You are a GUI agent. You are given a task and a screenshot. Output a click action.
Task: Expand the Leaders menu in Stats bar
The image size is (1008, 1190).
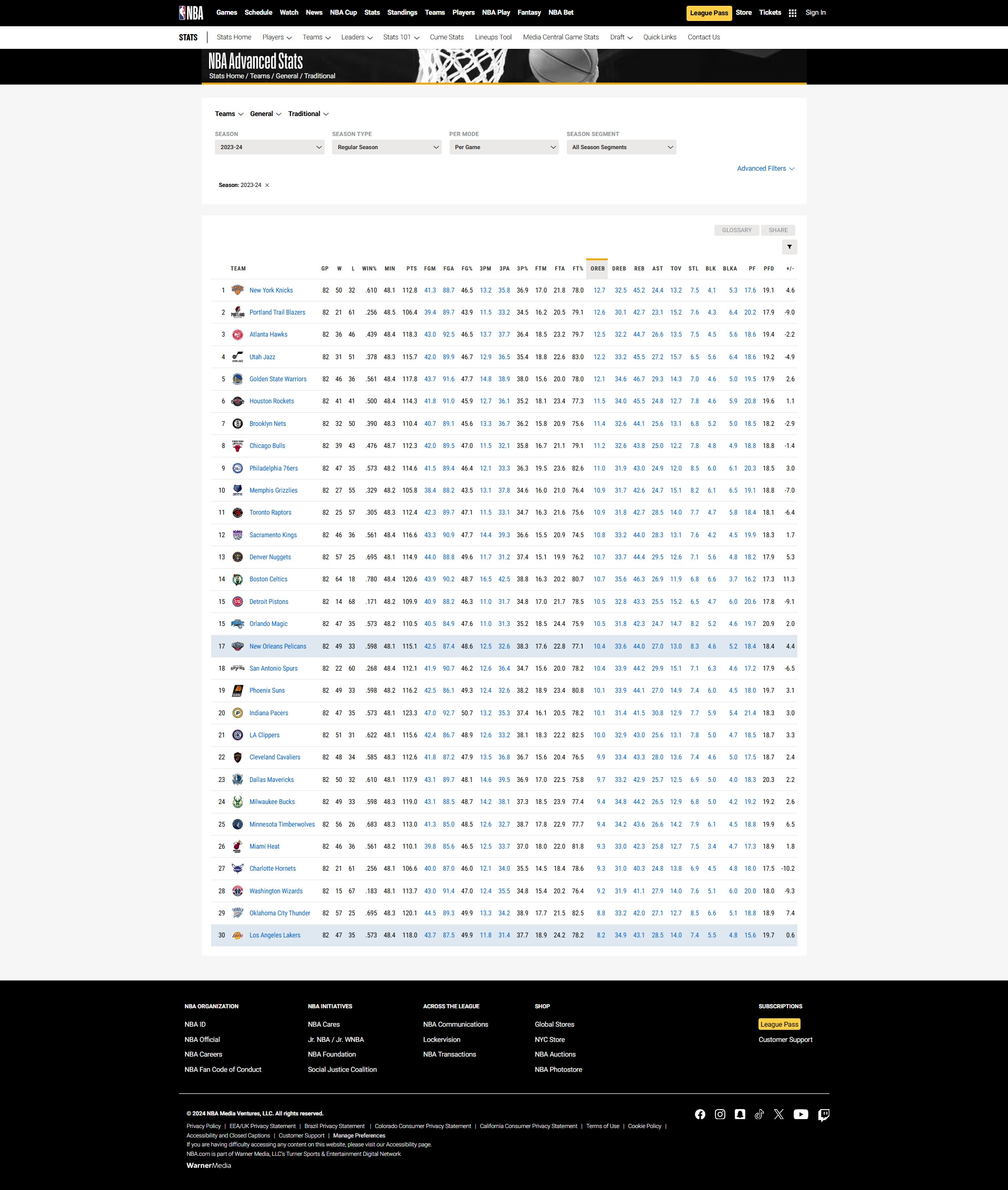click(x=357, y=37)
